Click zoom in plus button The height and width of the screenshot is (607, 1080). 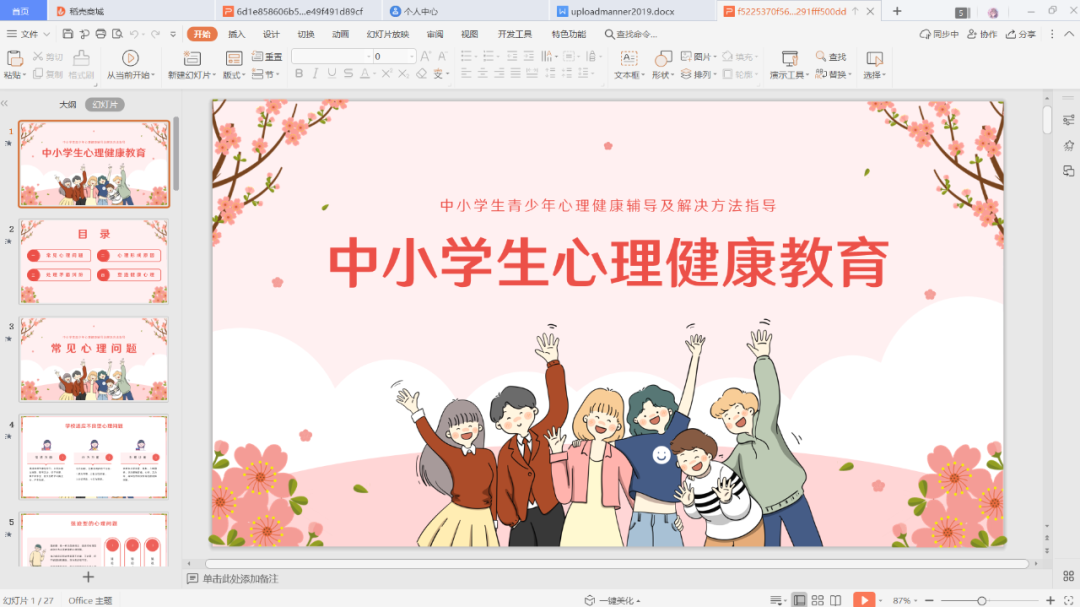point(1050,601)
